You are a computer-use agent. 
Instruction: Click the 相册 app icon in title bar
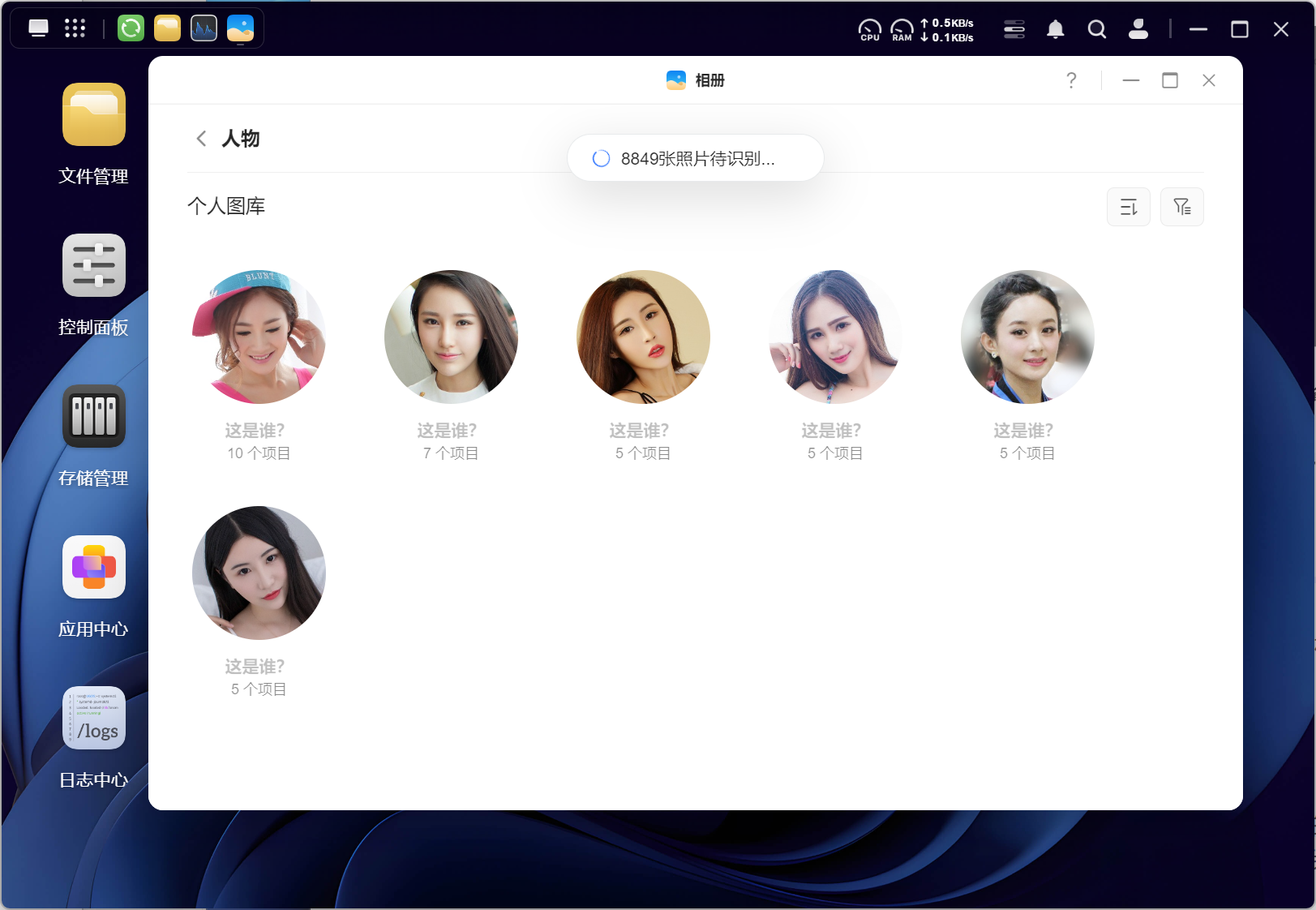tap(676, 80)
